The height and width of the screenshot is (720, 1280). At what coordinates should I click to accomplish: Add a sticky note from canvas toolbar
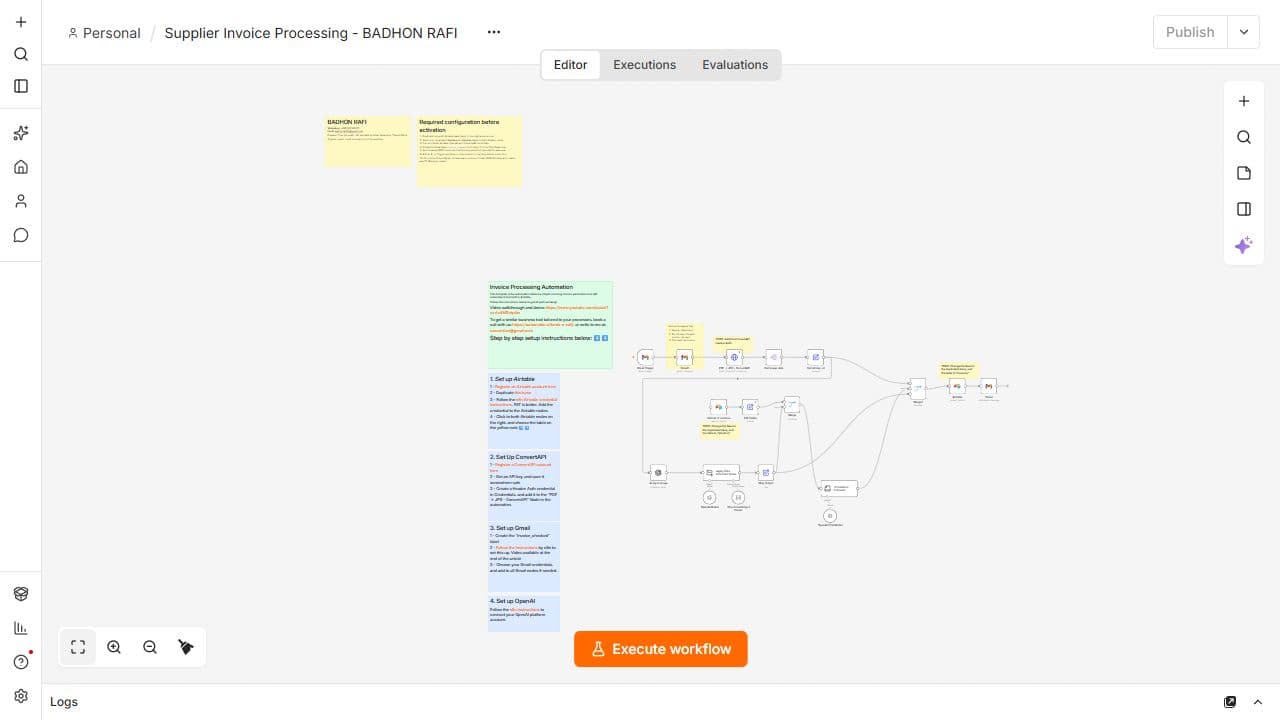tap(1244, 173)
